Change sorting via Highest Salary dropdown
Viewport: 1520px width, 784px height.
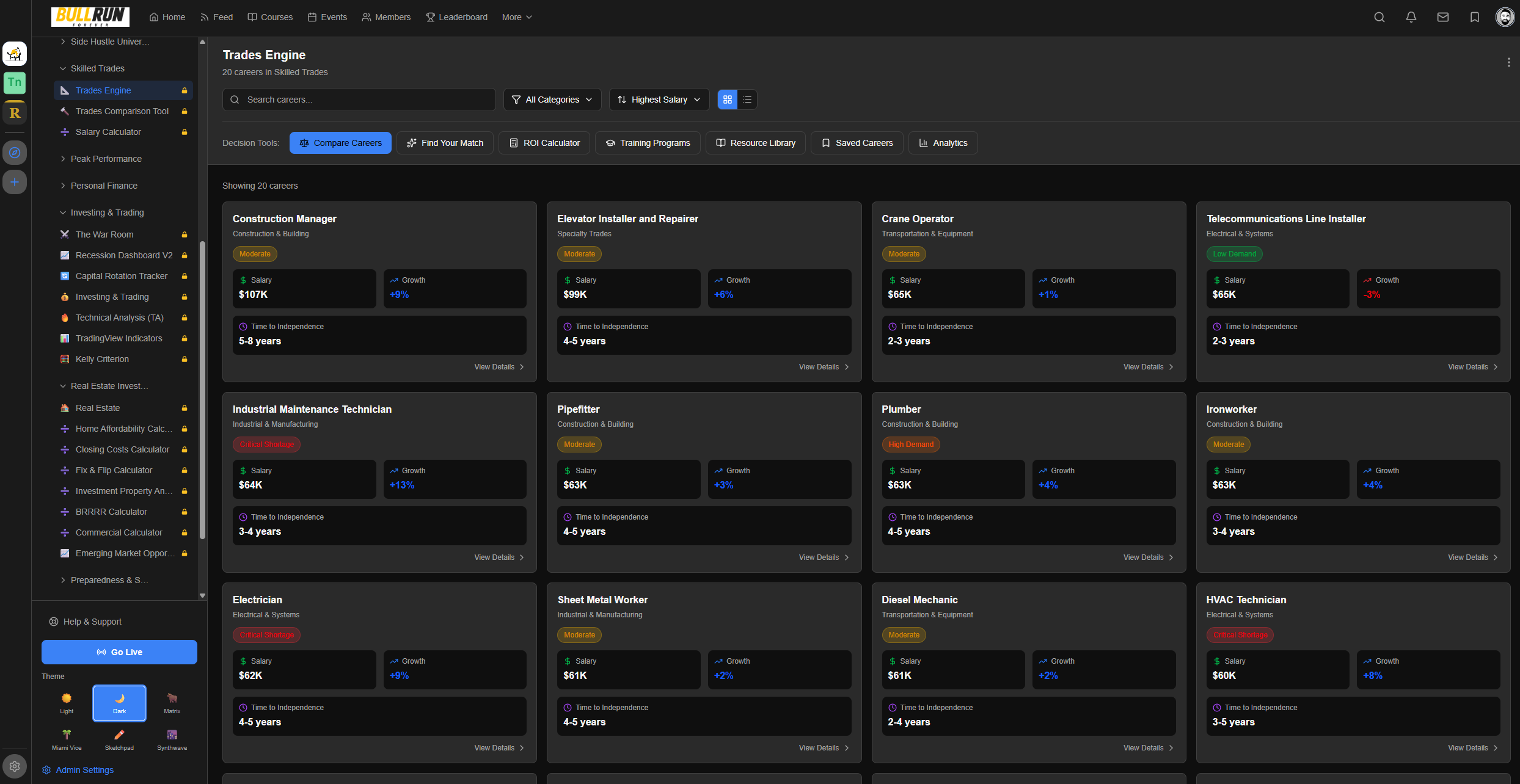click(659, 99)
